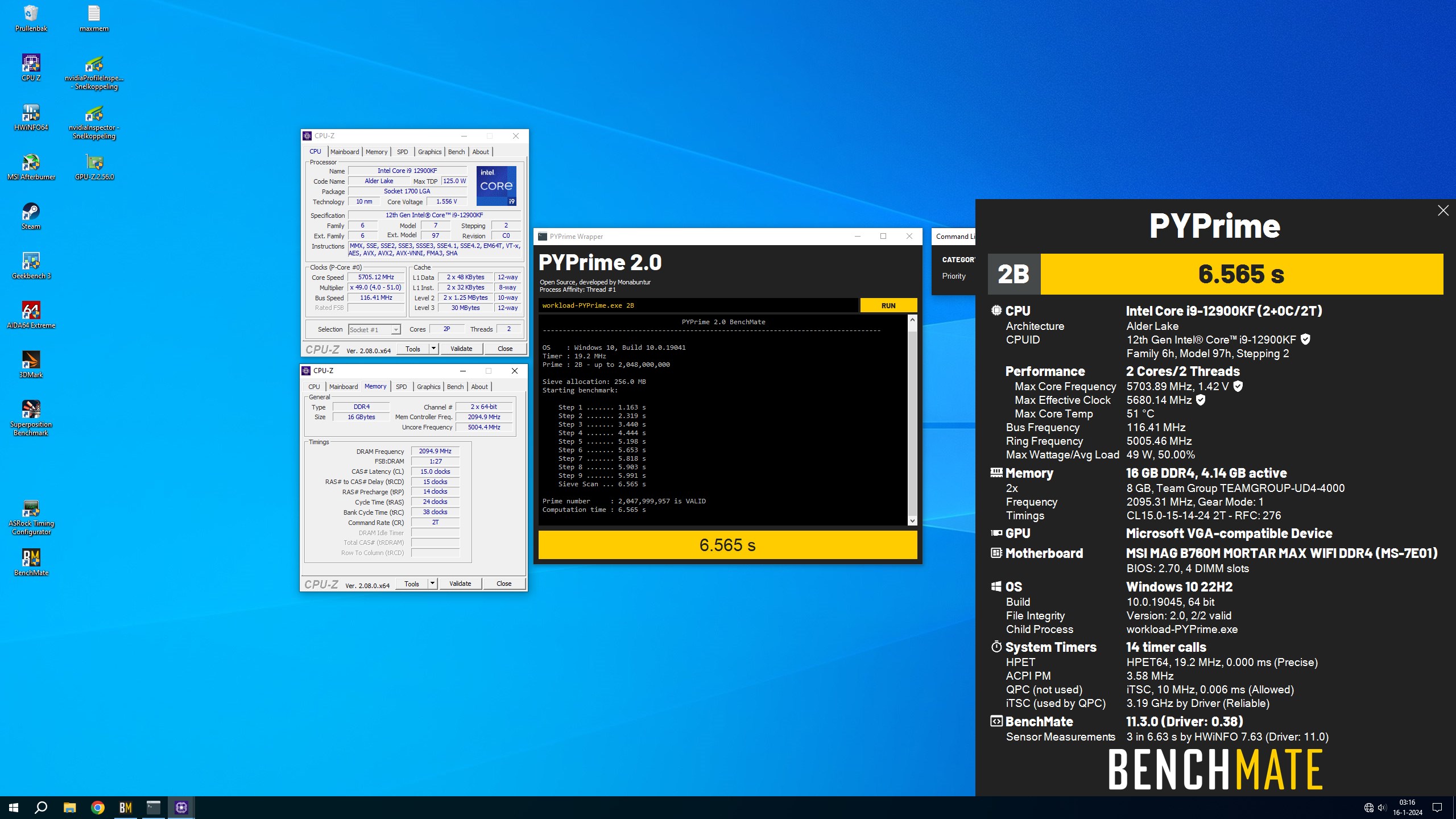Switch to the console window taskbar button
1456x819 pixels.
pos(154,807)
